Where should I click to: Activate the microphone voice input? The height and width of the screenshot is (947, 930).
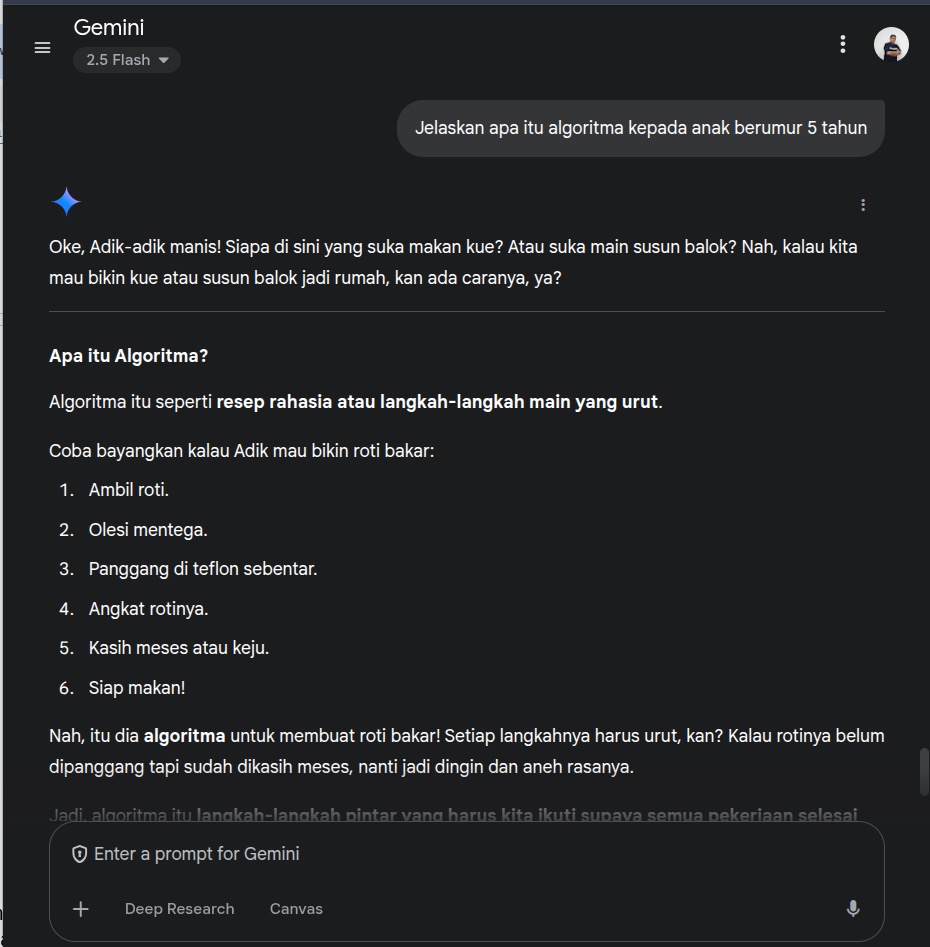click(x=853, y=909)
